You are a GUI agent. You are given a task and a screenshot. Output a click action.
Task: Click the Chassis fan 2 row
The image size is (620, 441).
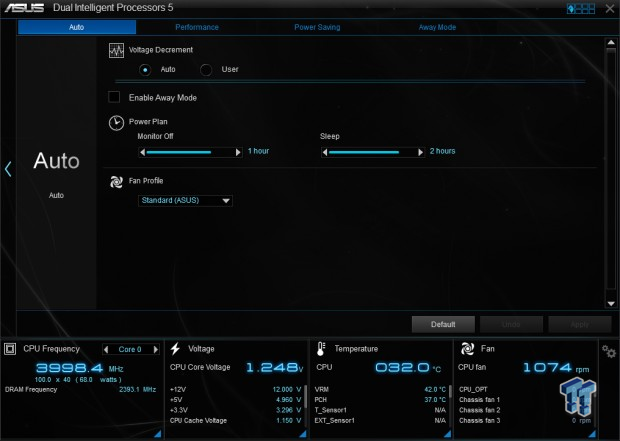(525, 410)
